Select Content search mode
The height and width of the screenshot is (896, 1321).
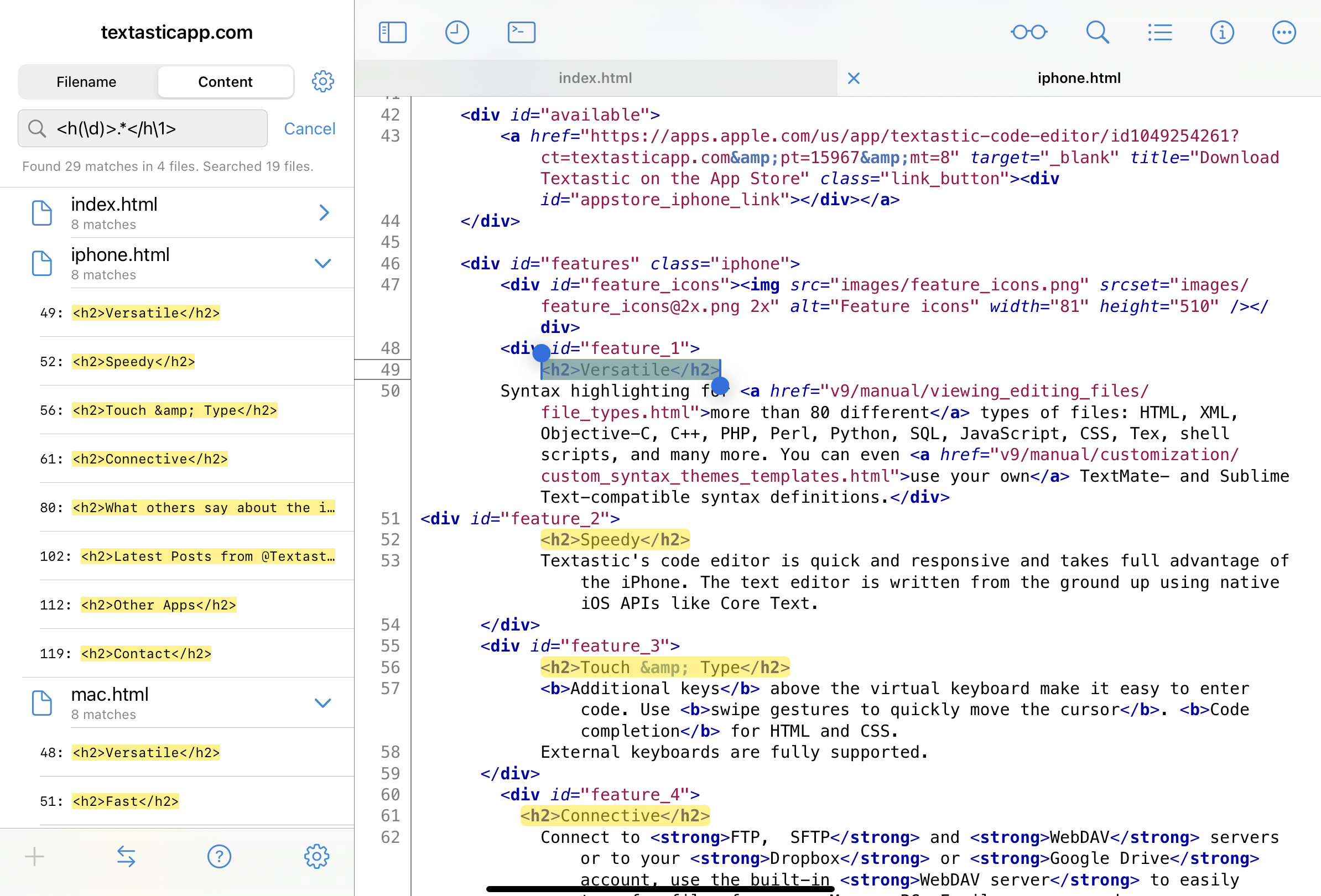click(225, 82)
